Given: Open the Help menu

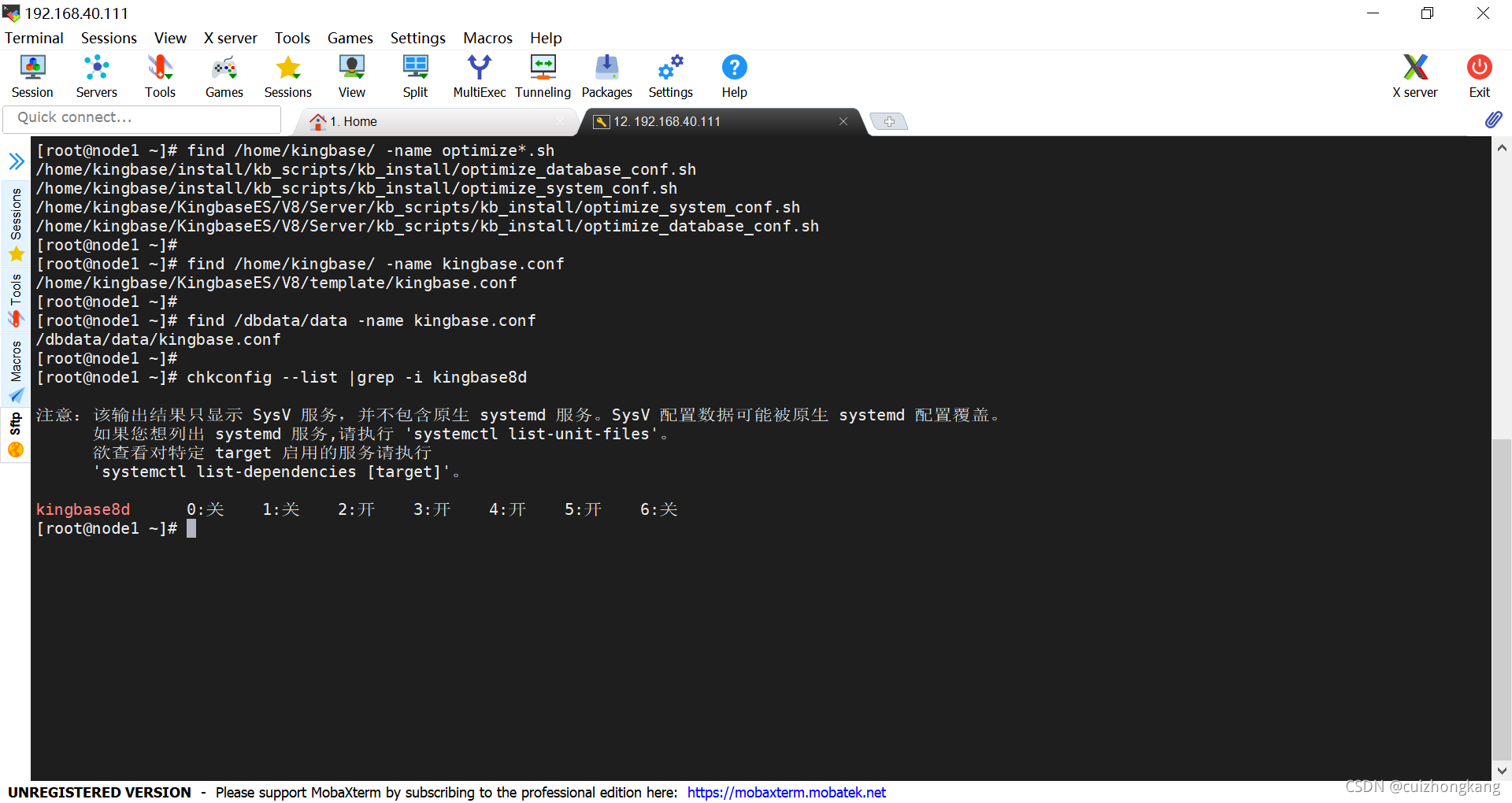Looking at the screenshot, I should click(x=546, y=38).
